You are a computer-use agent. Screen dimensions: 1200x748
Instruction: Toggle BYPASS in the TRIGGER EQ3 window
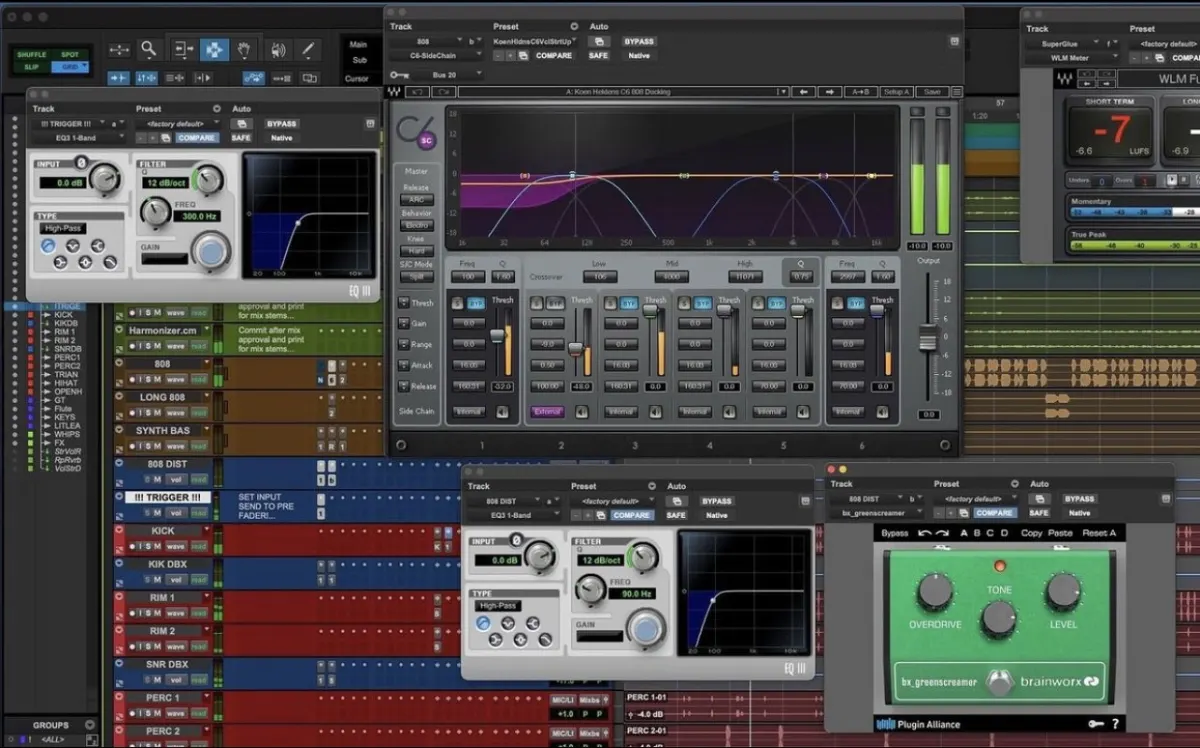pos(282,124)
